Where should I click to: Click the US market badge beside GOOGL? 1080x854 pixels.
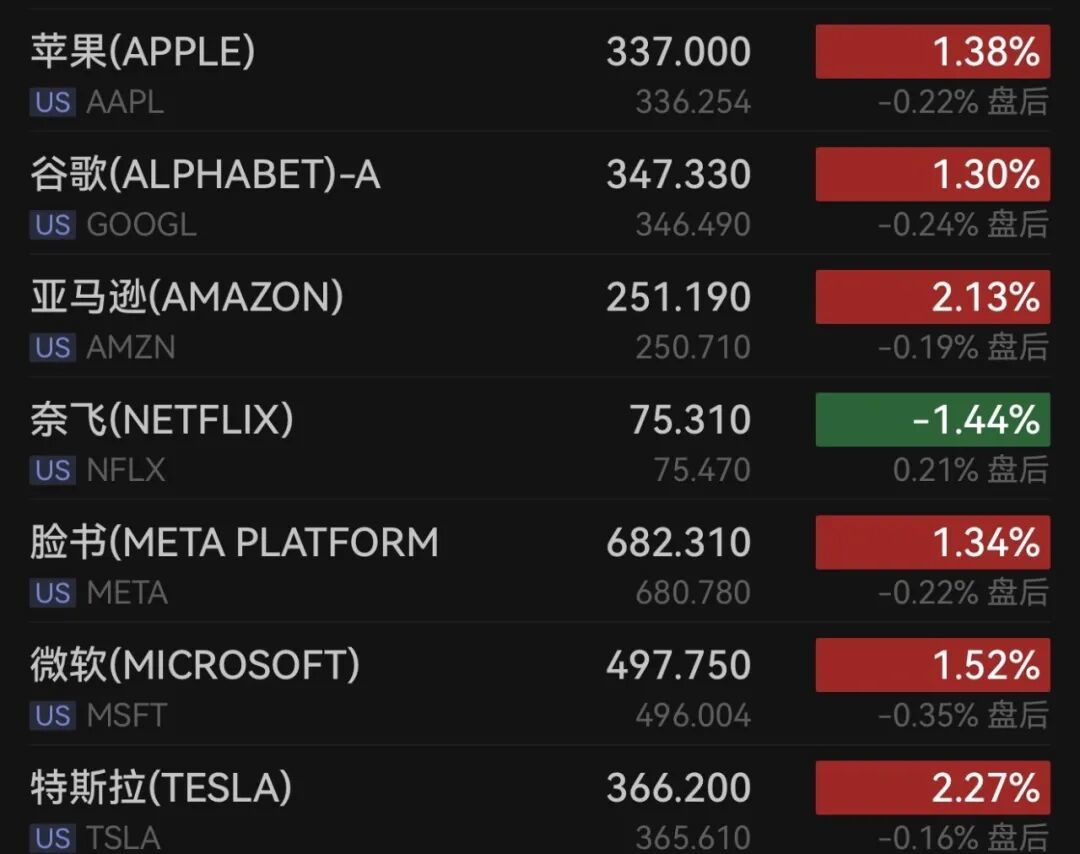(52, 225)
